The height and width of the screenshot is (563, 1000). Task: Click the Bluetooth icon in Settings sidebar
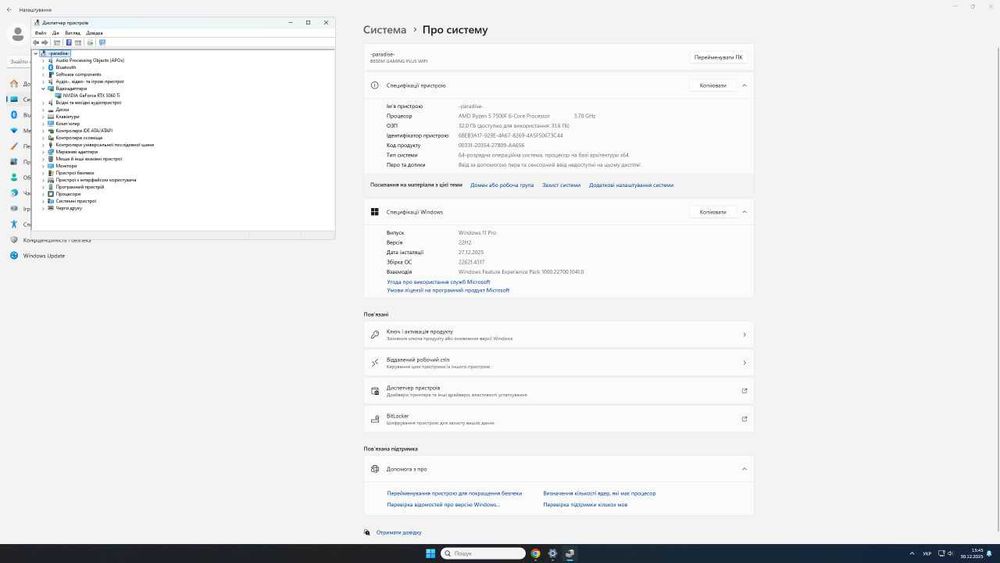tap(14, 115)
